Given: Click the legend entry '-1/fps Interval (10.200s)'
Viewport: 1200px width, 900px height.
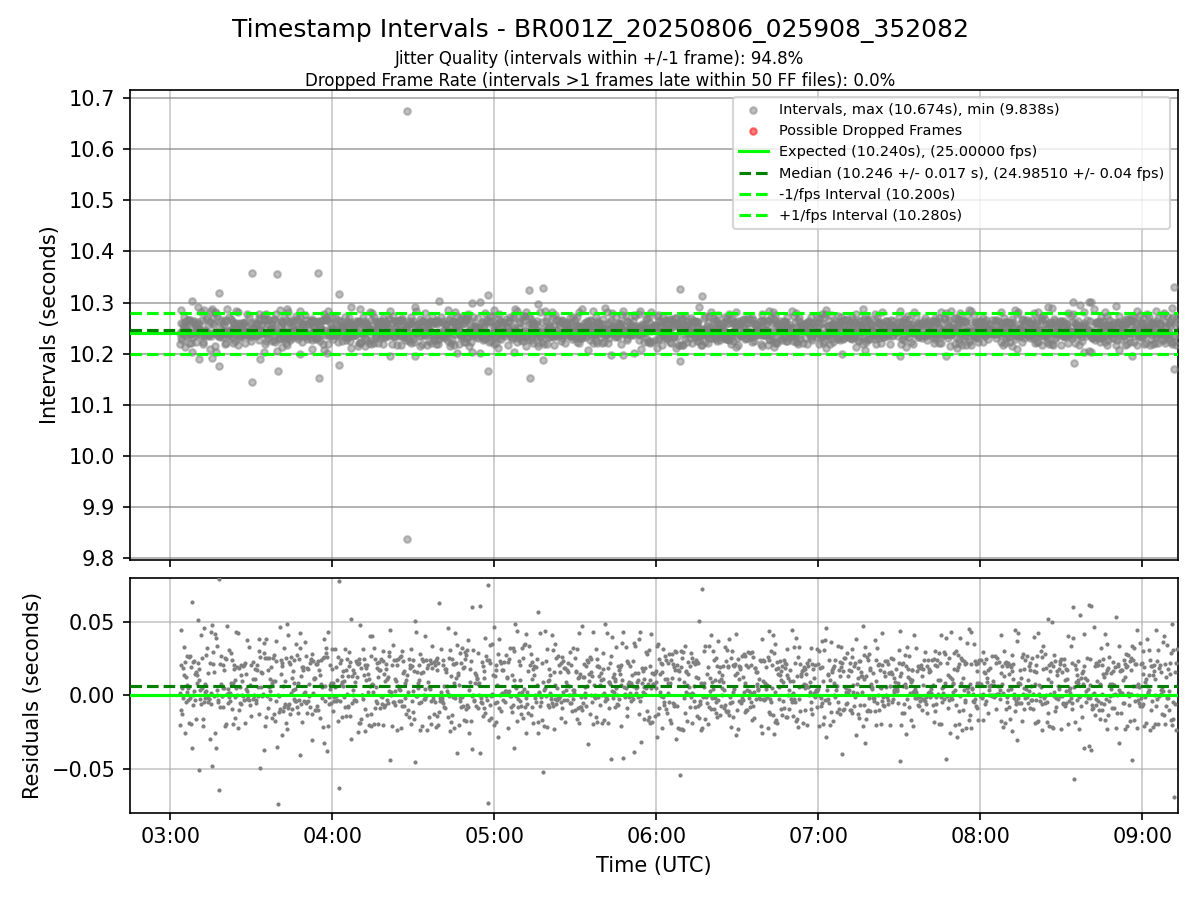Looking at the screenshot, I should point(866,193).
